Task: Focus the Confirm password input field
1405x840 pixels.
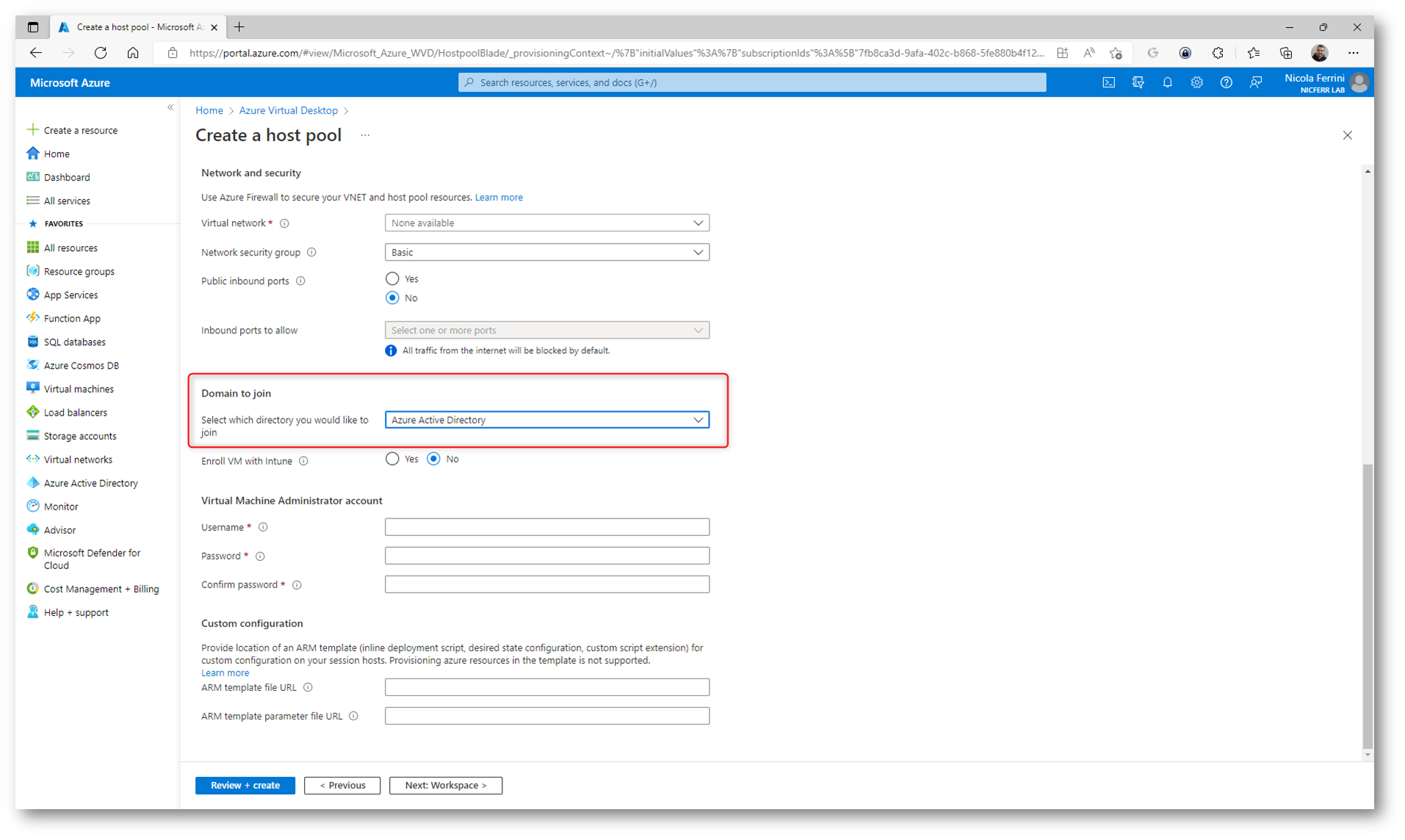Action: click(547, 584)
